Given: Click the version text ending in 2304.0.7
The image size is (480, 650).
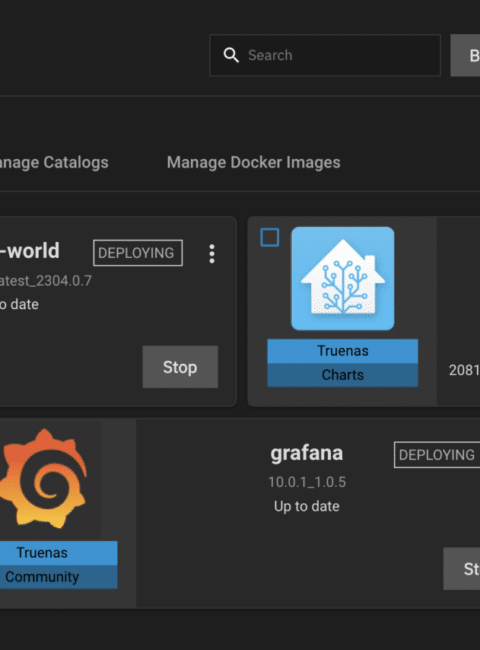Looking at the screenshot, I should click(46, 281).
